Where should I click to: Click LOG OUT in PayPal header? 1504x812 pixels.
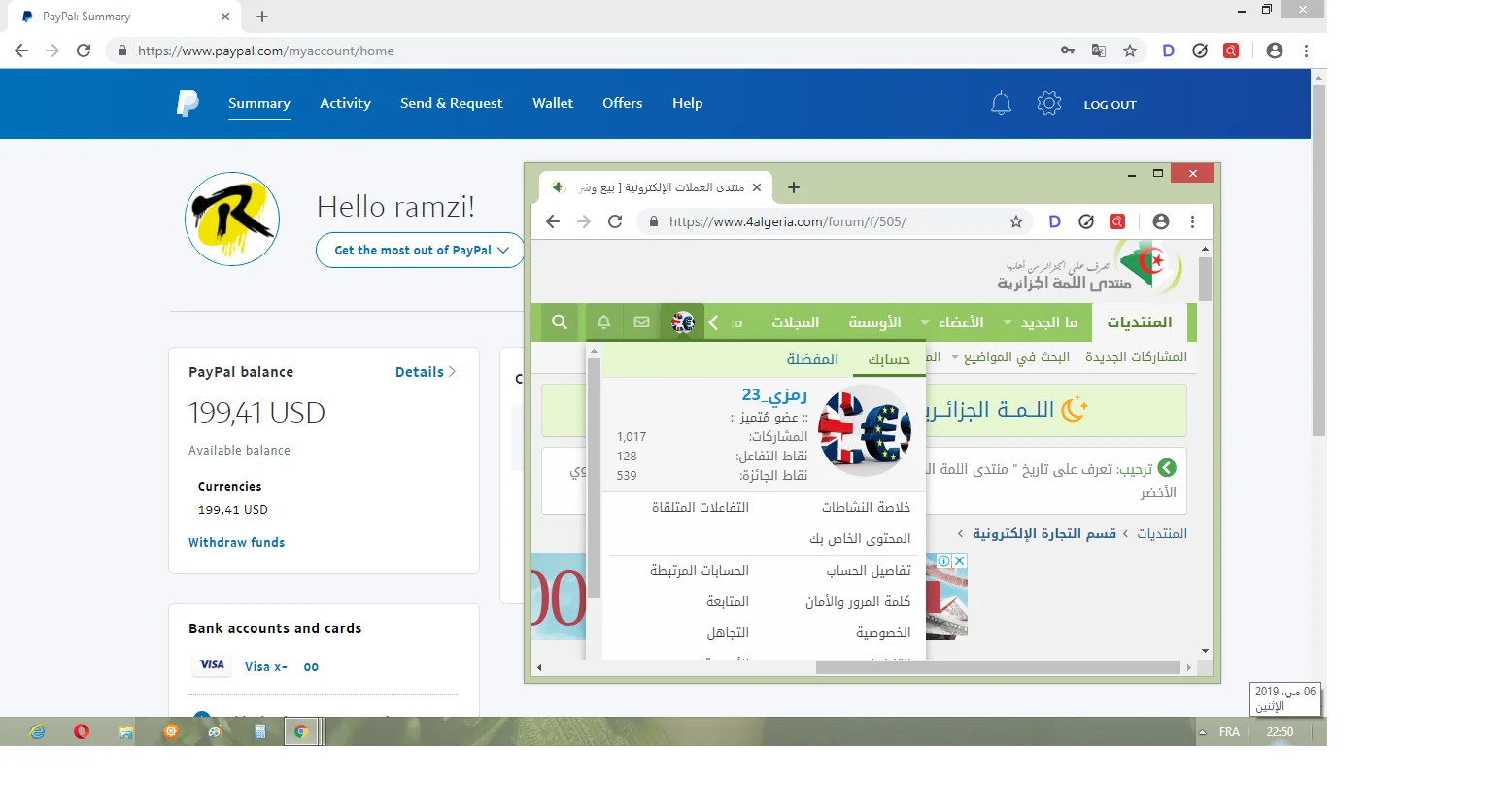pyautogui.click(x=1110, y=104)
